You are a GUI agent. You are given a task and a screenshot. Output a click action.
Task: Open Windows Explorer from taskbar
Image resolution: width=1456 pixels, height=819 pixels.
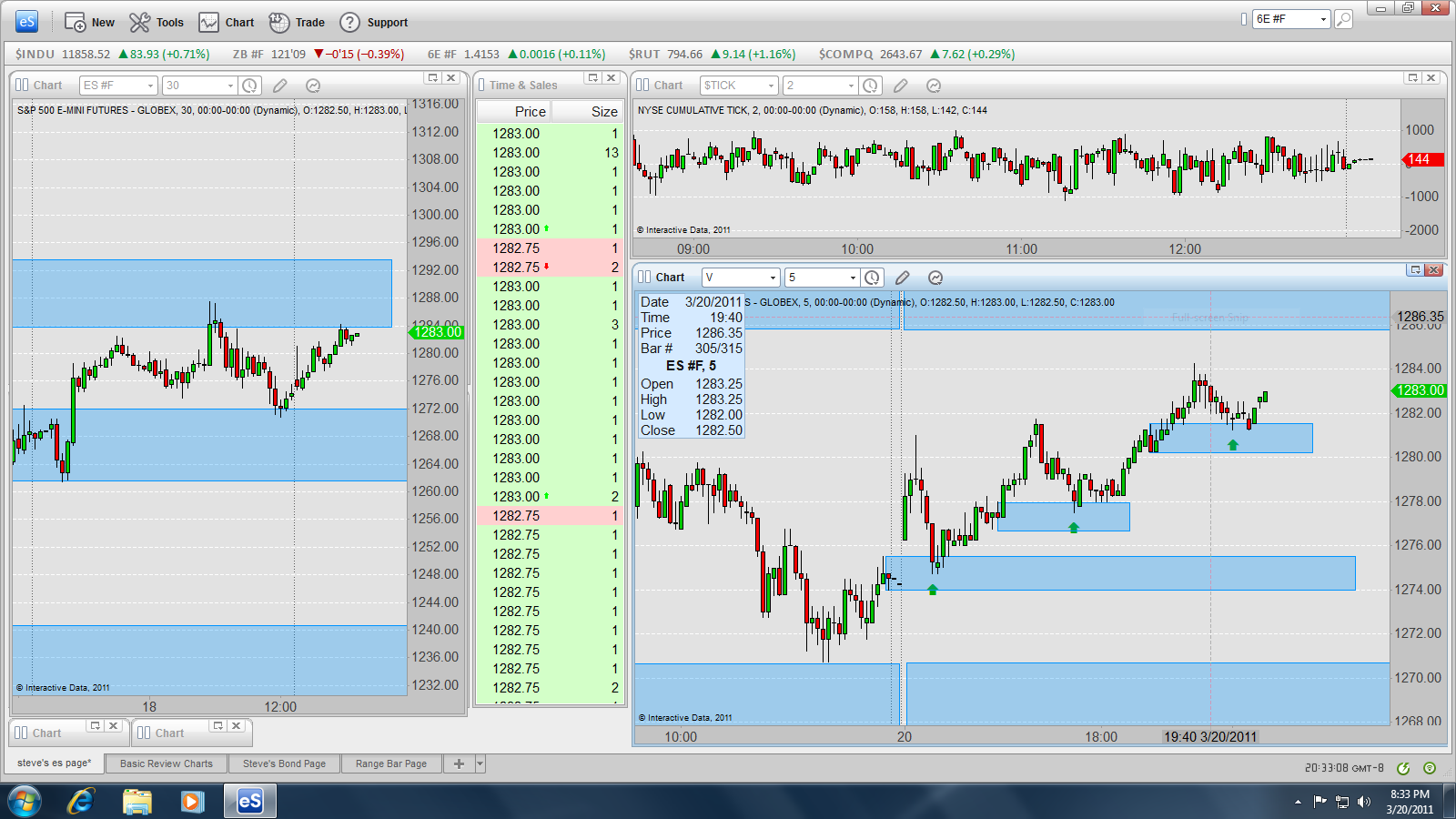click(137, 802)
